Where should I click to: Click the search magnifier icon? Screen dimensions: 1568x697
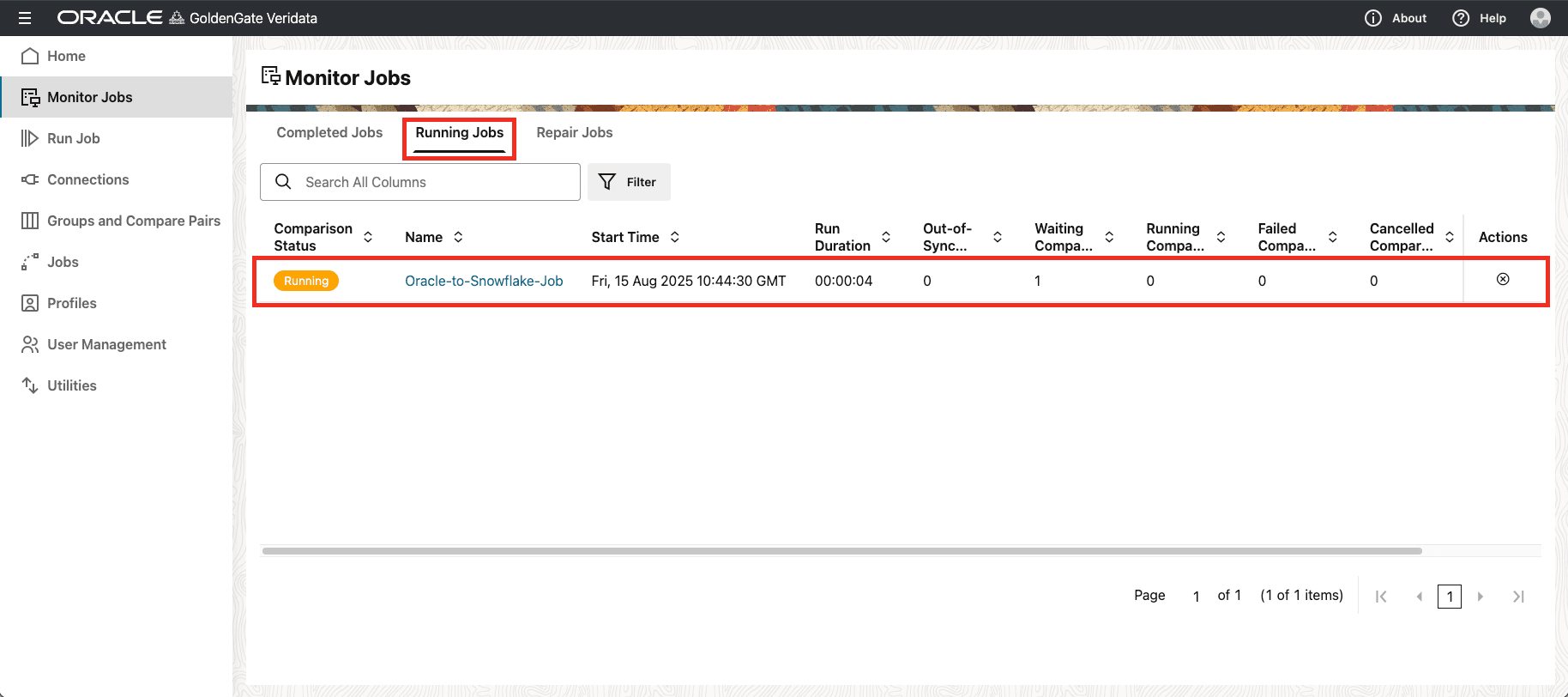click(x=283, y=181)
